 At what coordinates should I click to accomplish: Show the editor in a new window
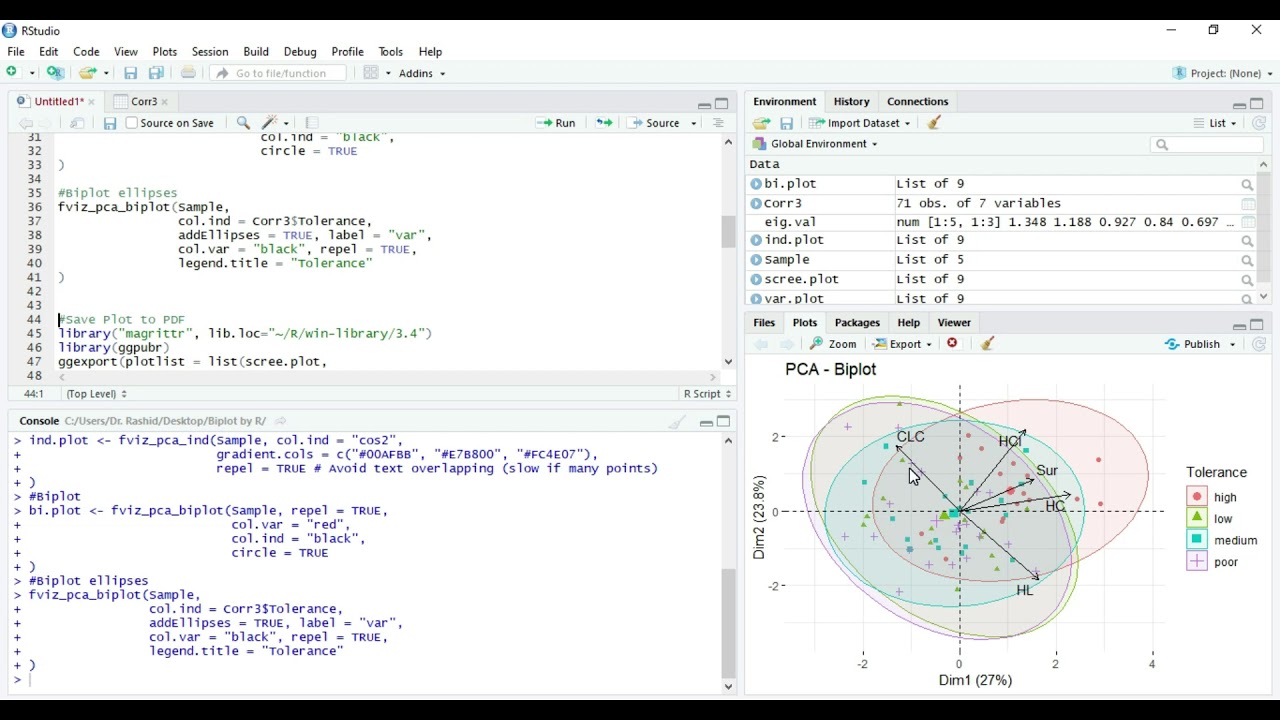[x=77, y=123]
